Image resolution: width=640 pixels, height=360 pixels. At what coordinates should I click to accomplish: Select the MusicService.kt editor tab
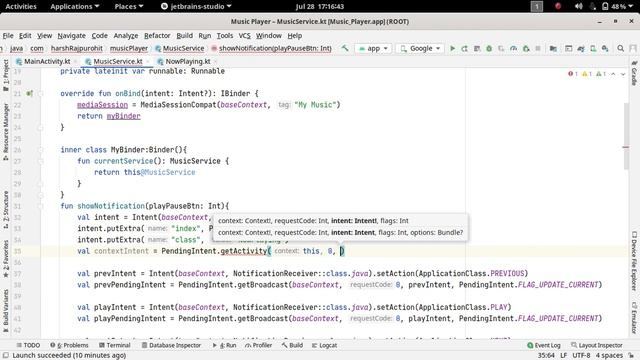[118, 61]
